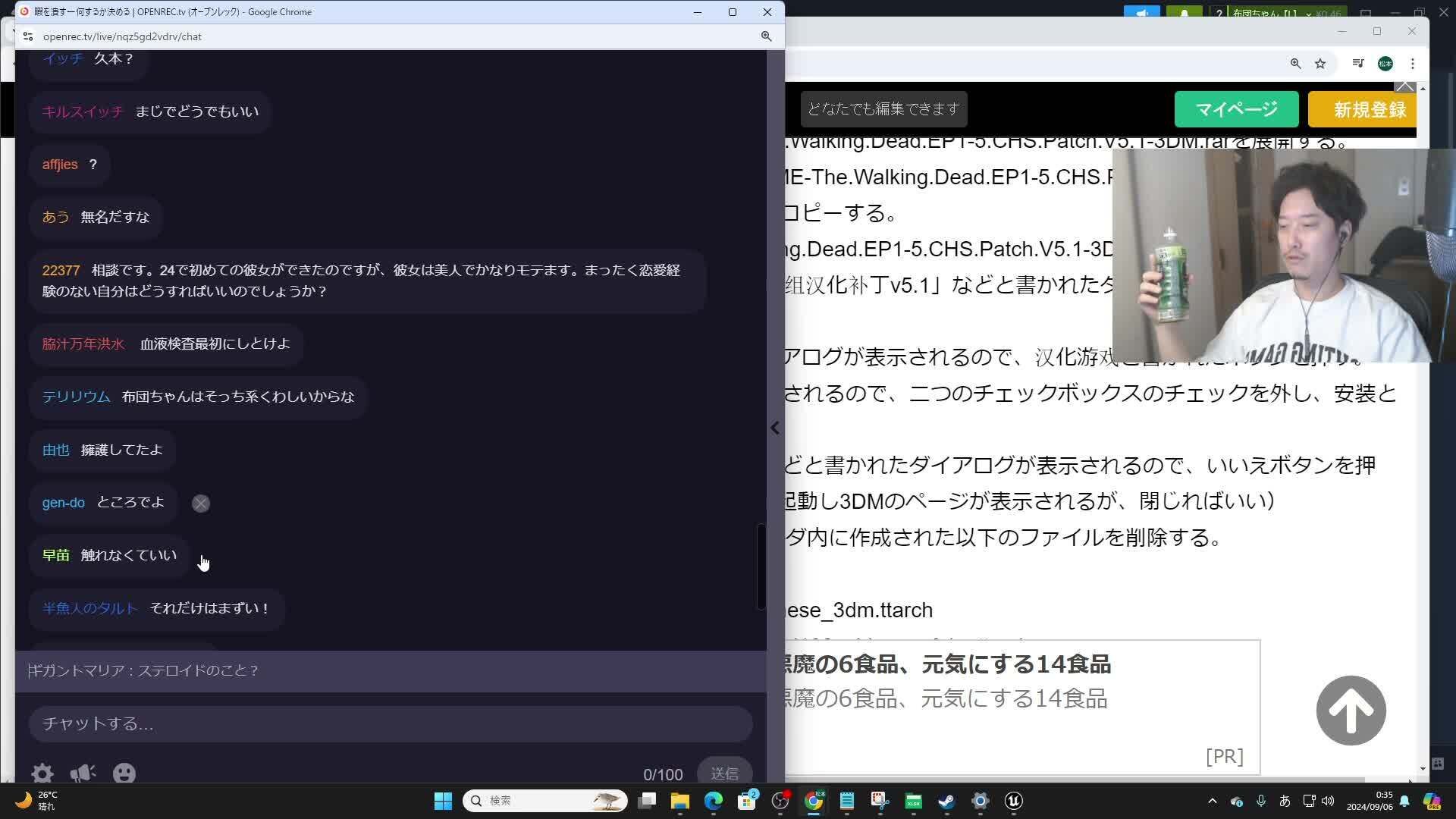Focus the チャットする chat input field
Screen dimensions: 1456x819
tap(391, 723)
